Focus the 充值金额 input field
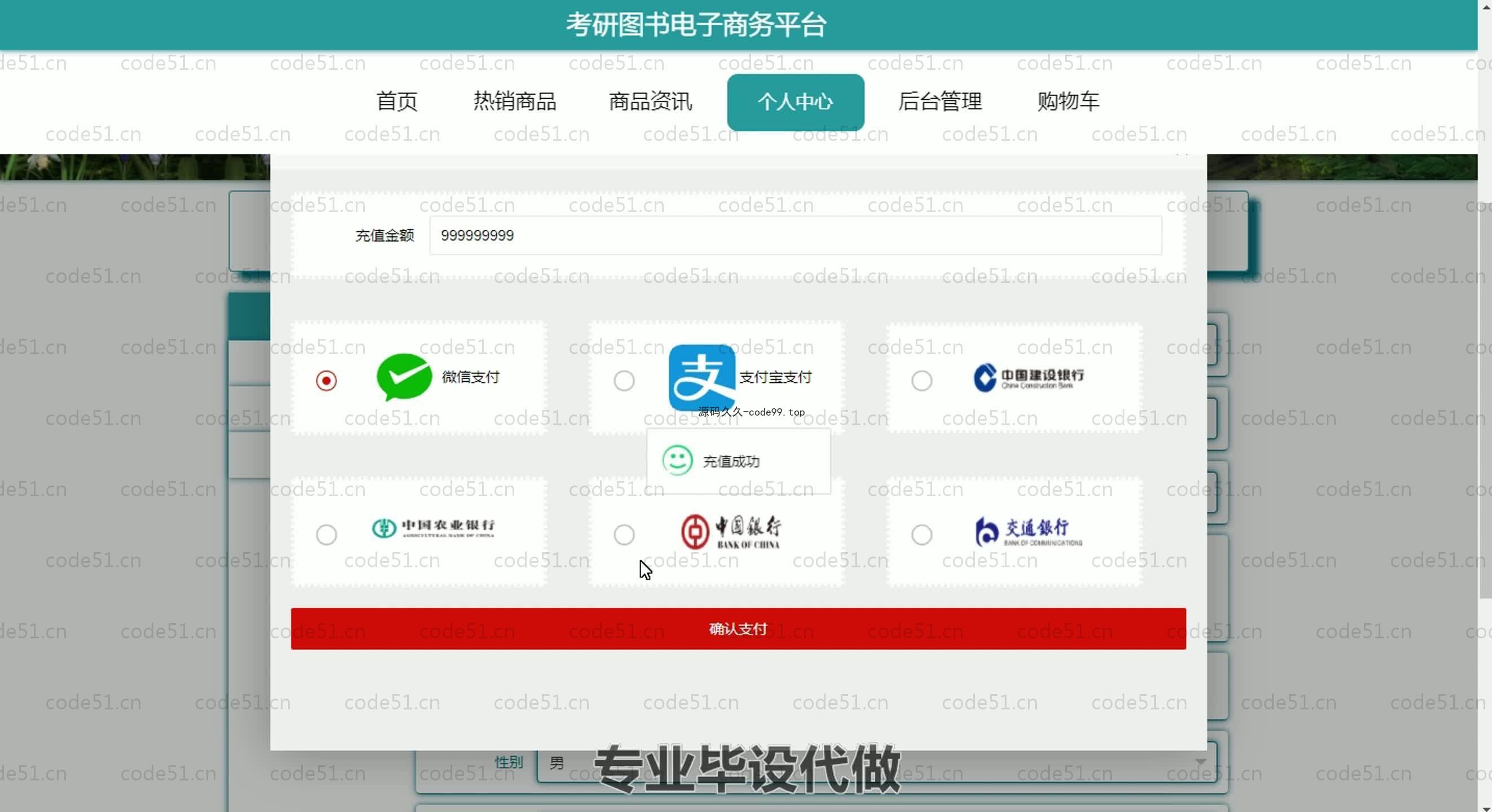The height and width of the screenshot is (812, 1492). (x=795, y=235)
